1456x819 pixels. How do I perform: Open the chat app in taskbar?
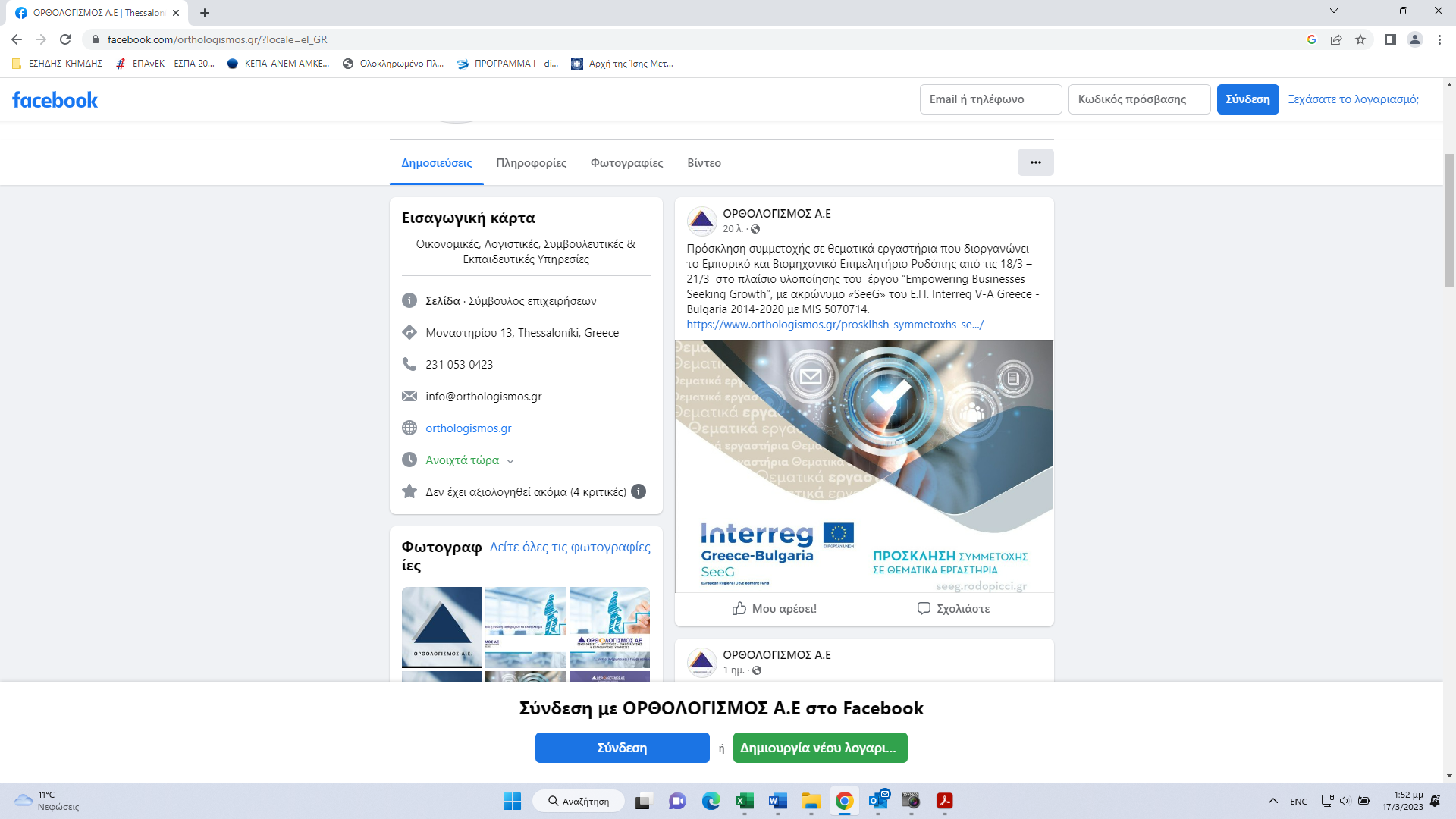coord(677,801)
